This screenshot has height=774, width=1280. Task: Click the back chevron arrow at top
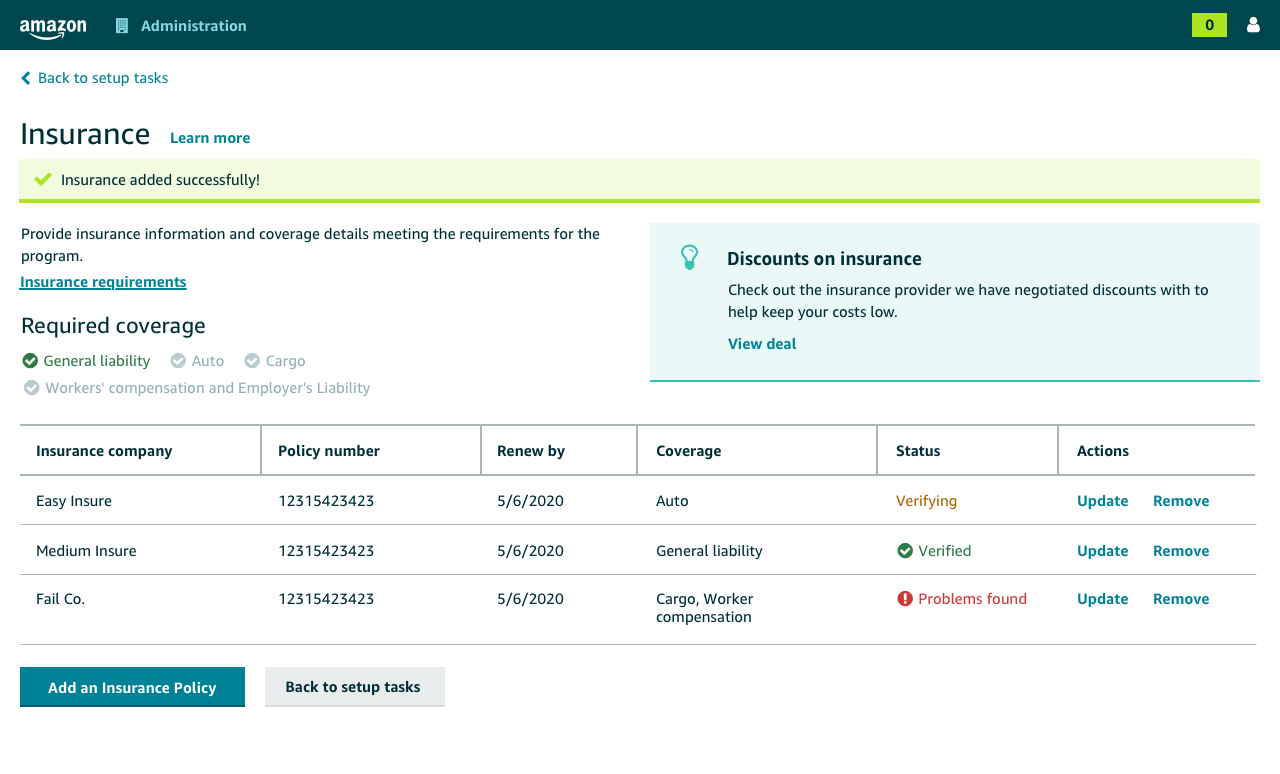tap(26, 78)
